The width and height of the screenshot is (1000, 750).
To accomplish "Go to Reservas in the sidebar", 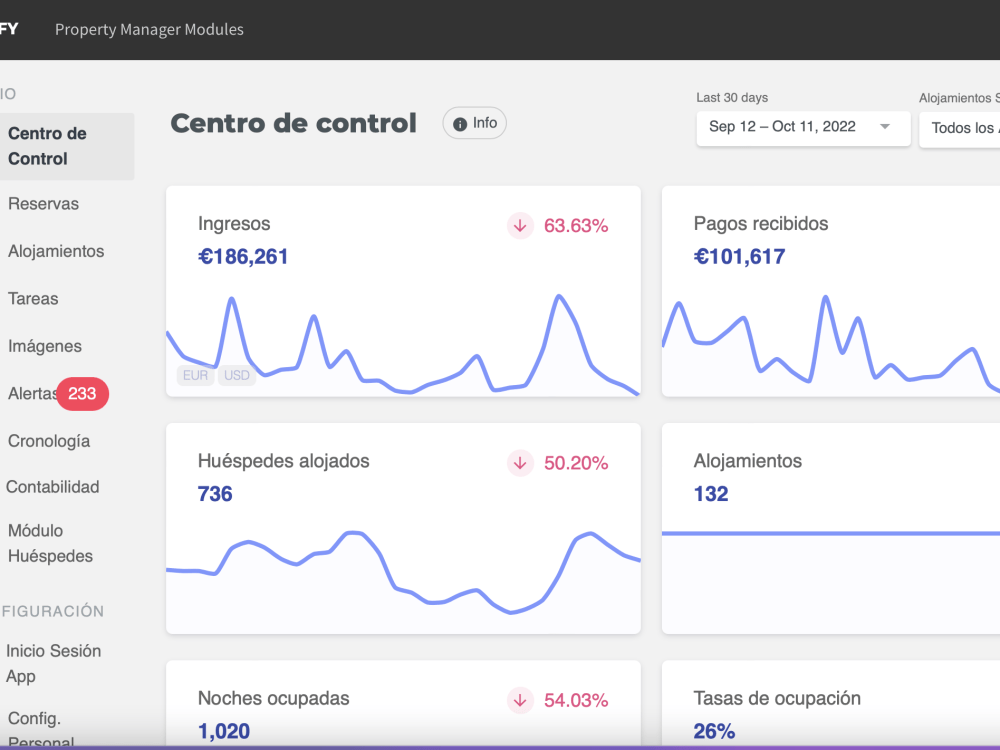I will click(43, 204).
